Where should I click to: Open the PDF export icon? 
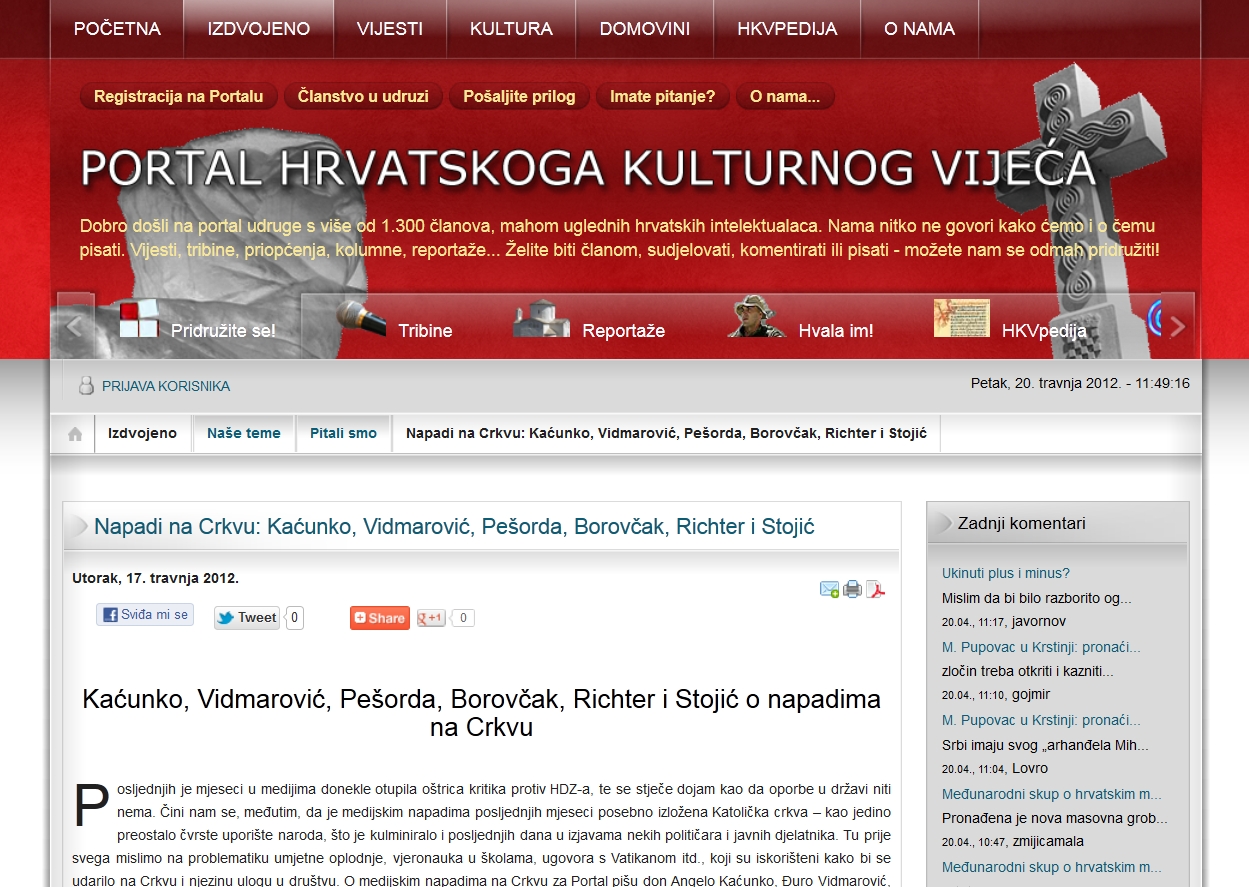(875, 589)
